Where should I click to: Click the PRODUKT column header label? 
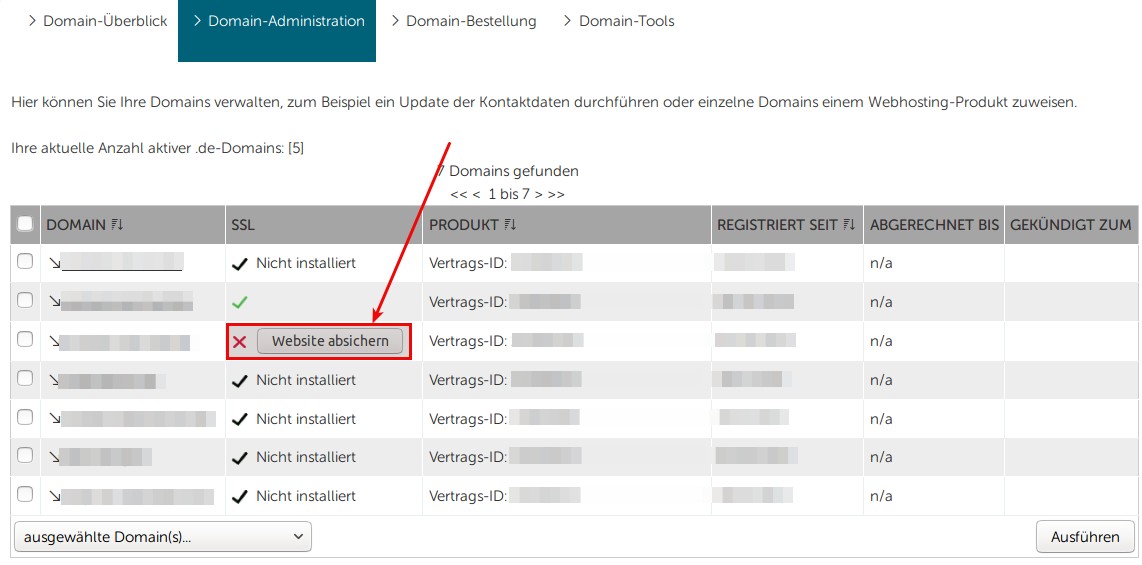tap(464, 225)
